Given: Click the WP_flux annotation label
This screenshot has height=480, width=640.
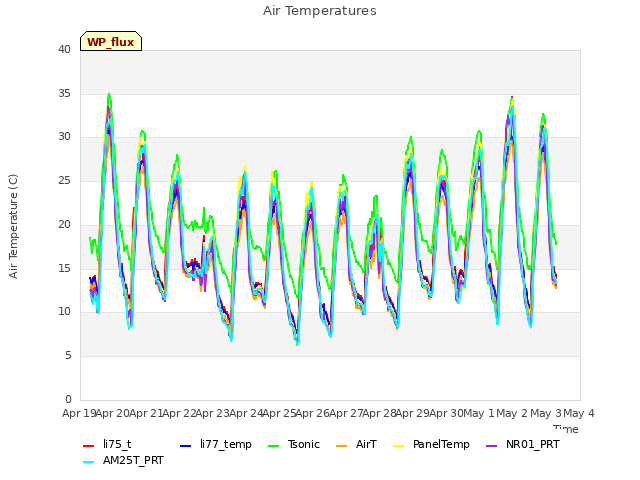Looking at the screenshot, I should click(x=111, y=42).
